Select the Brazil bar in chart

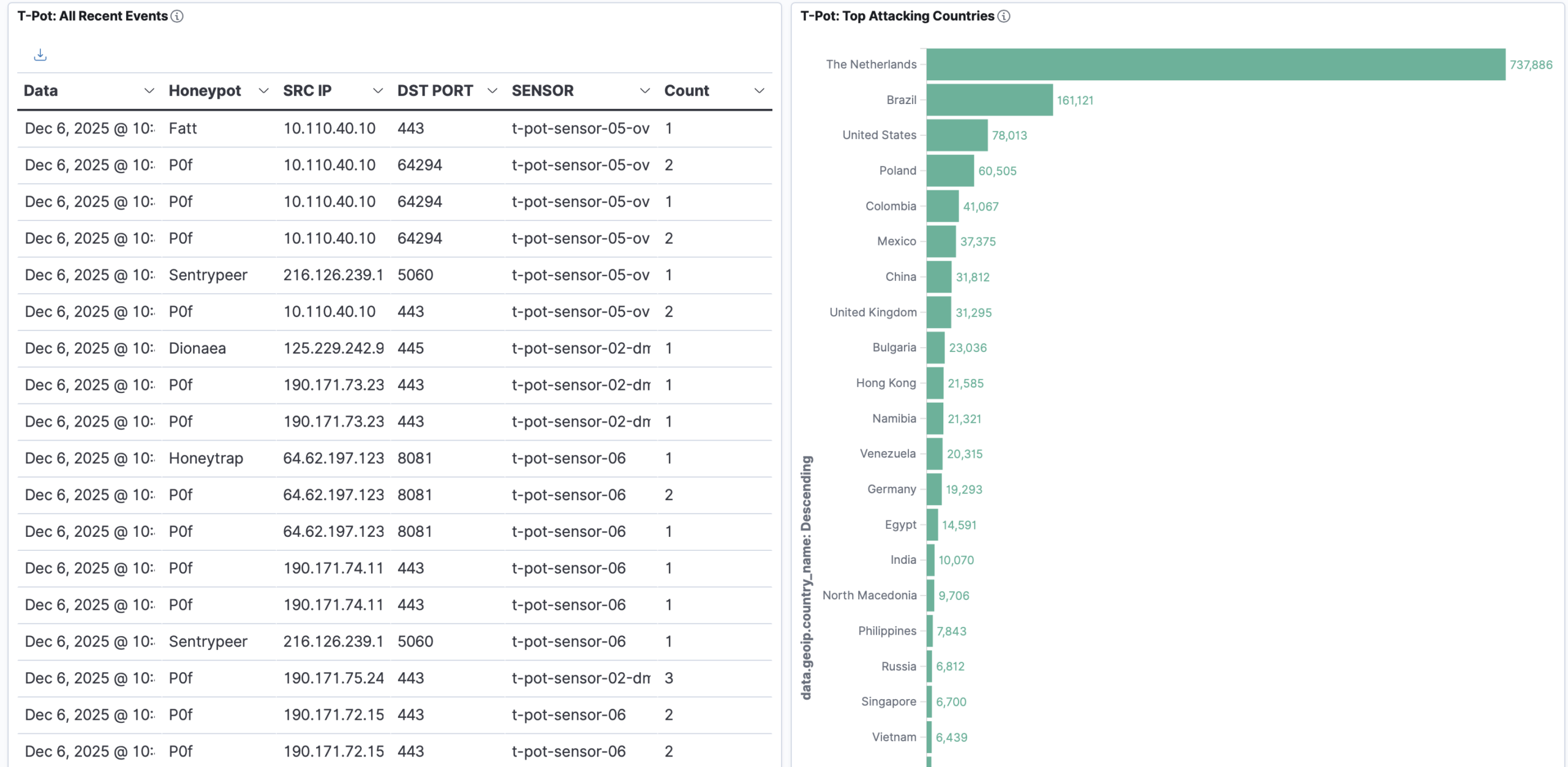[989, 100]
